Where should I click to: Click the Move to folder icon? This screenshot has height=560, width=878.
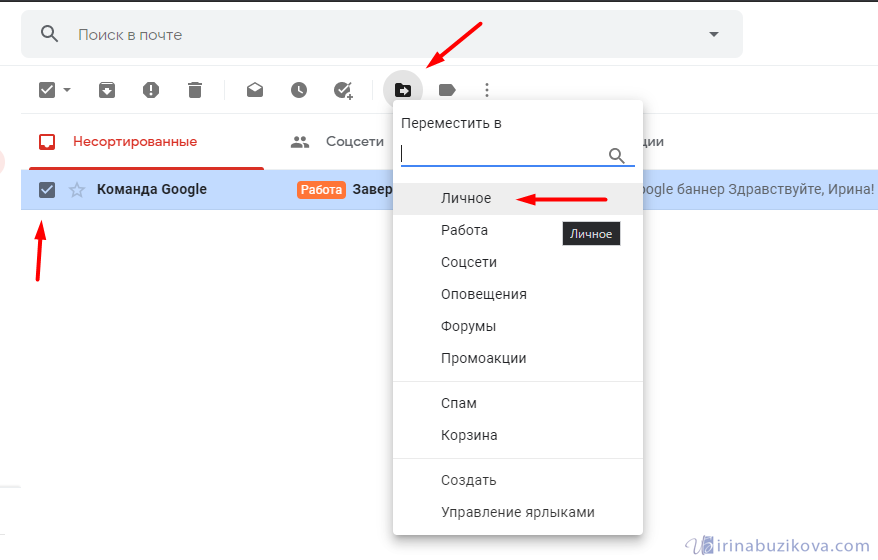403,90
